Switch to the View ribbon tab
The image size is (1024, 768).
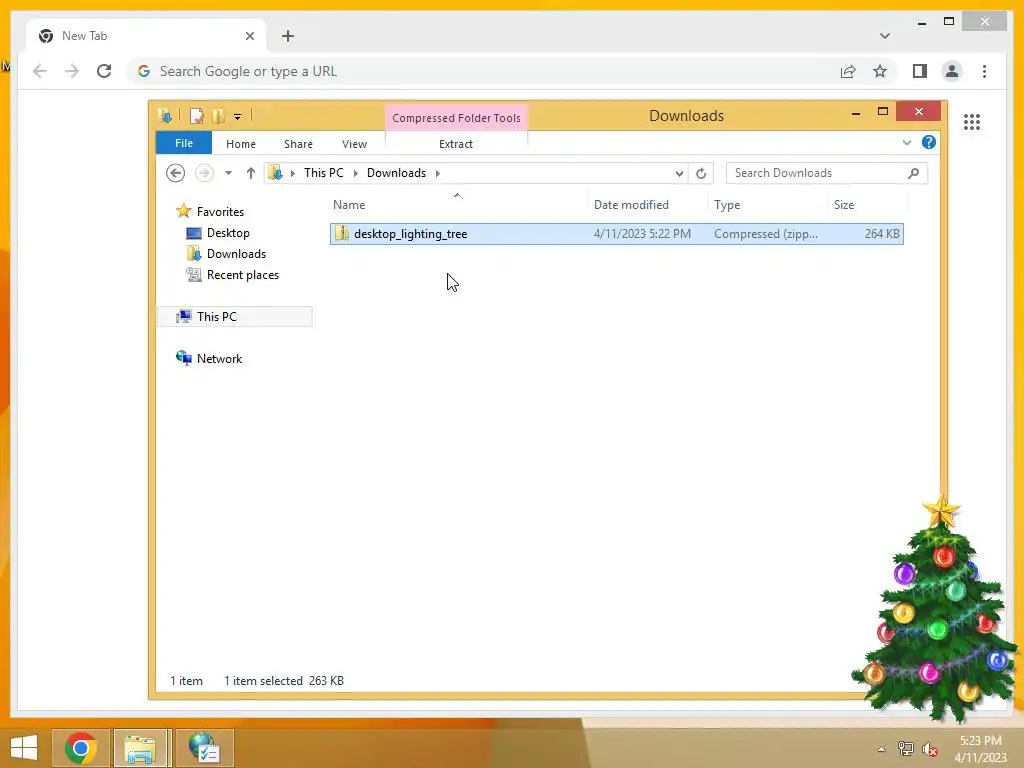[x=354, y=144]
